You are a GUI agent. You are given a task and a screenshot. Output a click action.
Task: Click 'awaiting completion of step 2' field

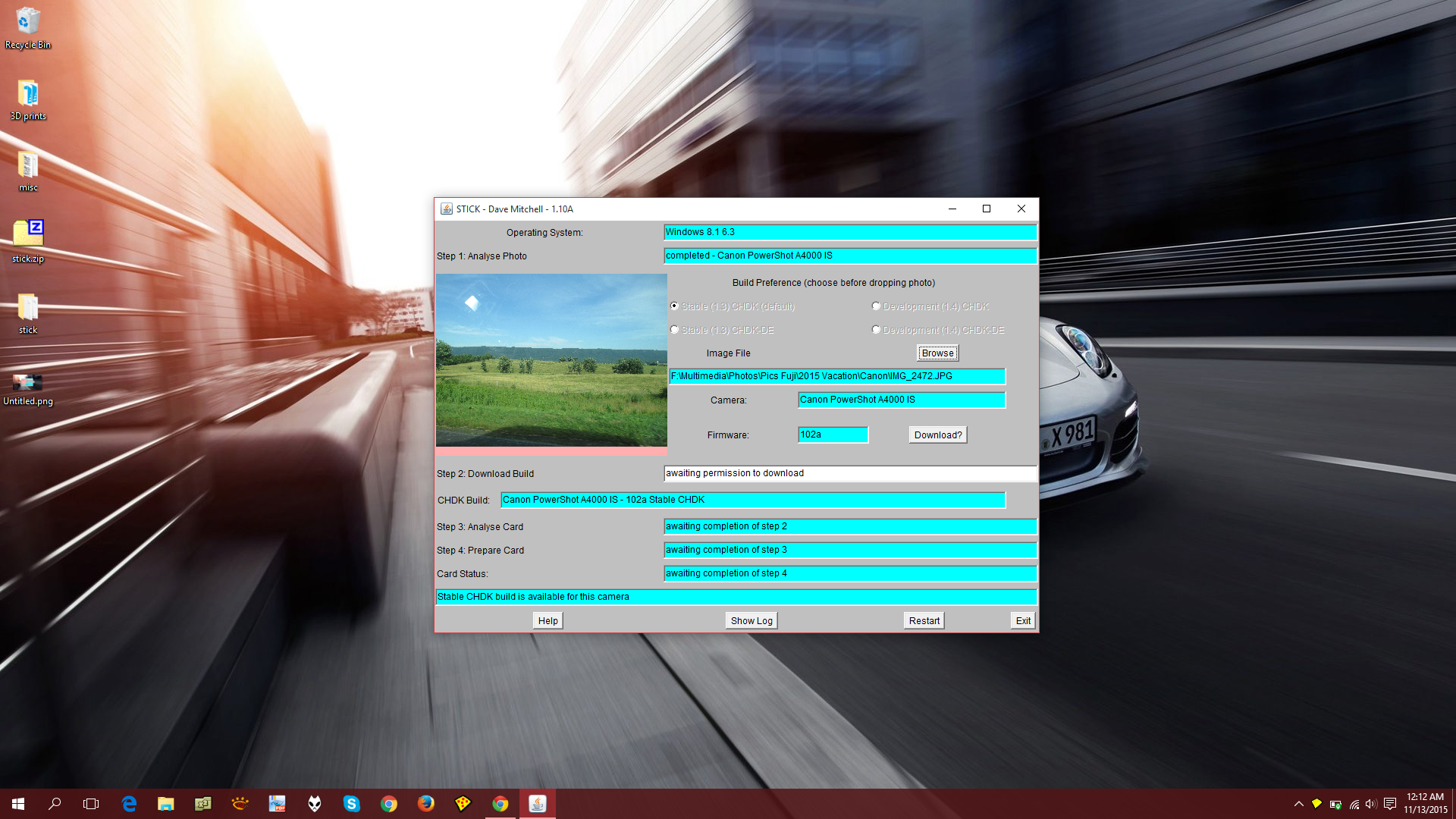click(x=850, y=526)
